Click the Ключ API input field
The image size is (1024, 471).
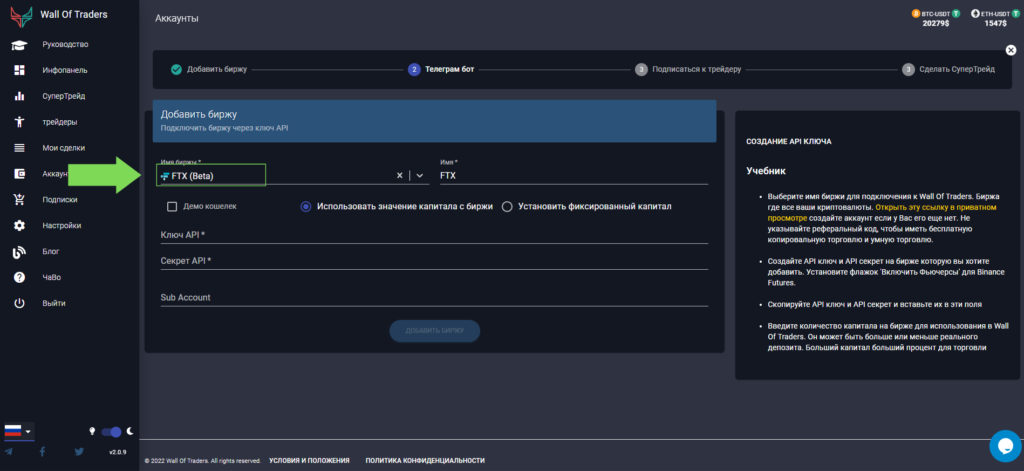[x=434, y=235]
